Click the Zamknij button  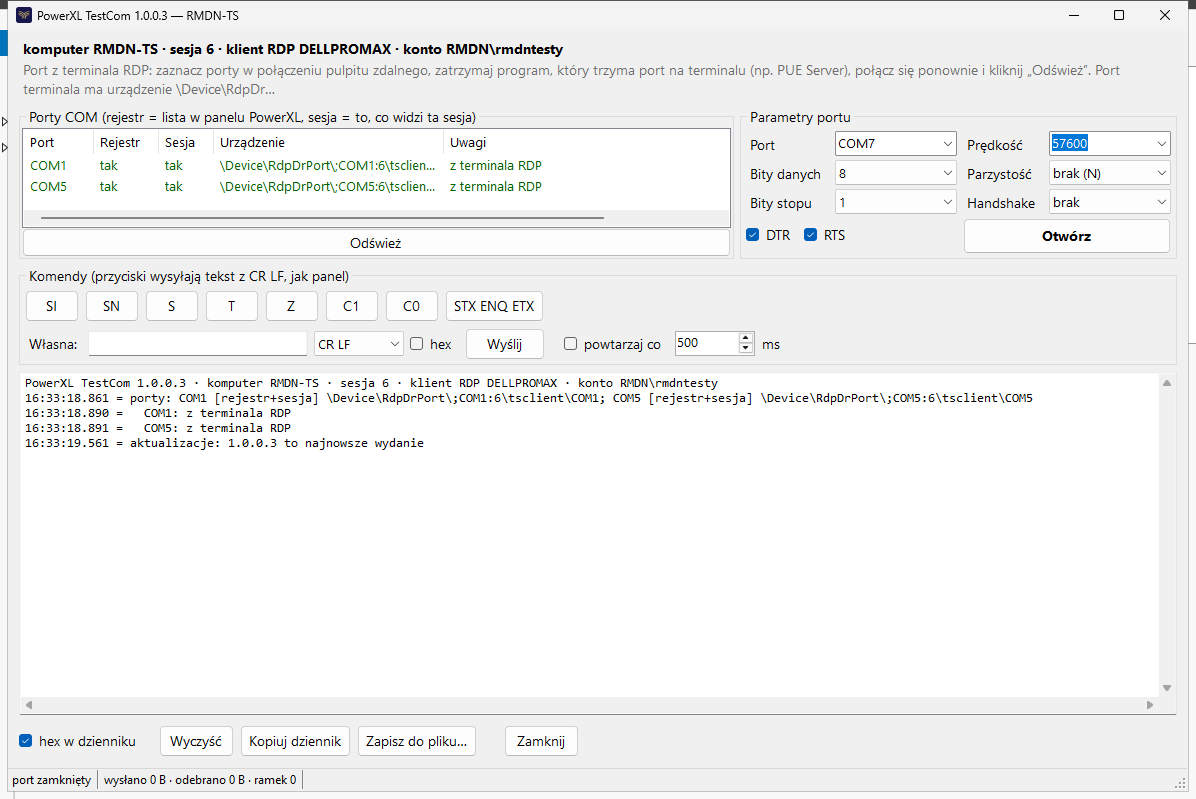[x=541, y=741]
